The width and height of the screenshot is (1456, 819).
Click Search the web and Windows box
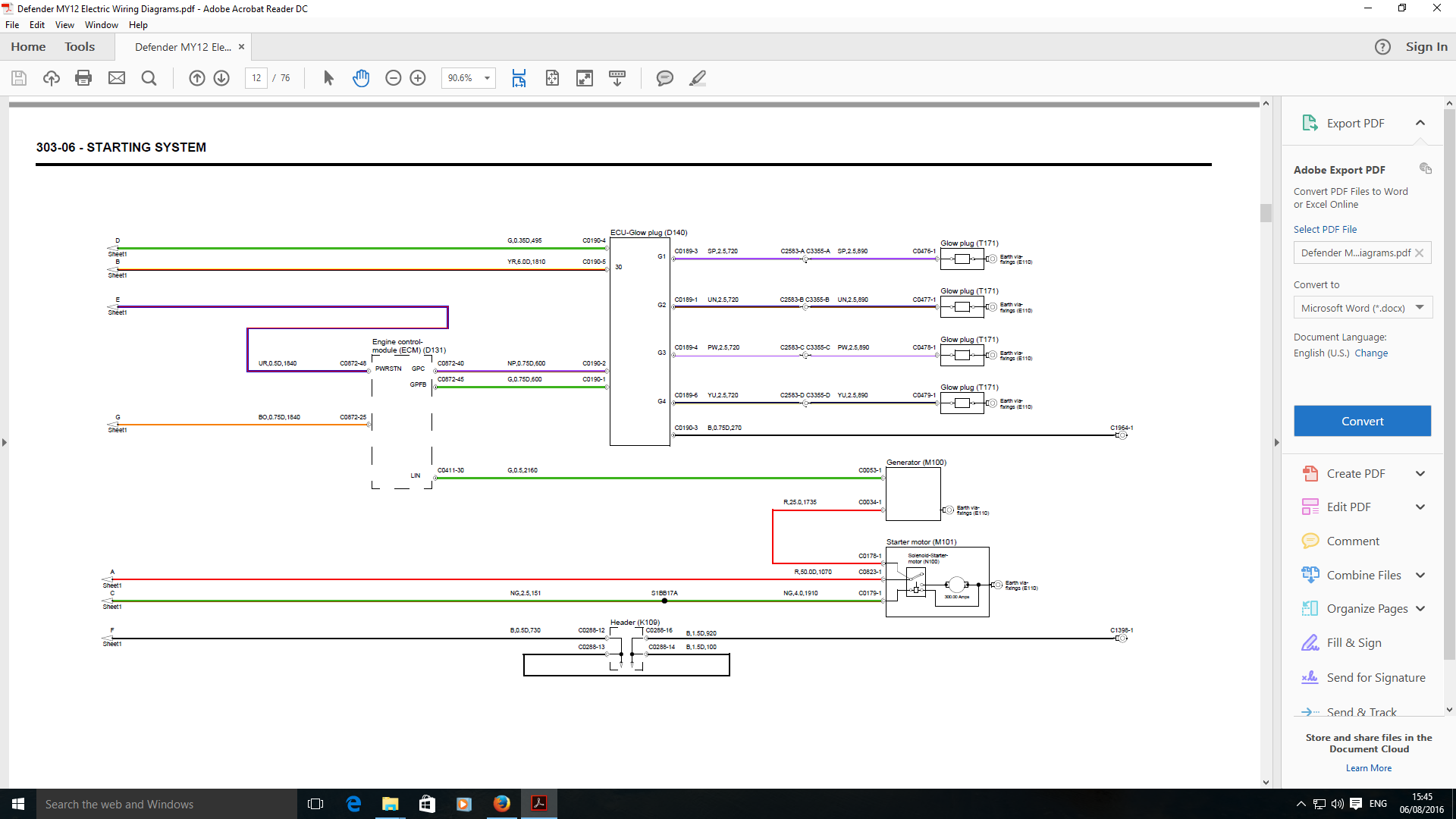167,804
